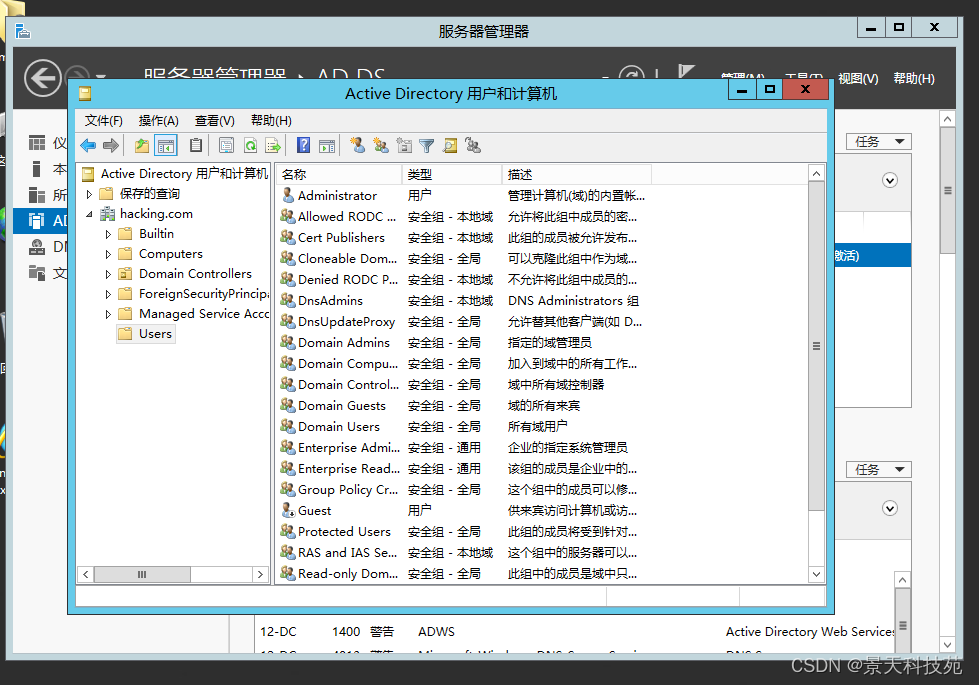This screenshot has width=979, height=685.
Task: Expand the Domain Controllers arrow
Action: (108, 274)
